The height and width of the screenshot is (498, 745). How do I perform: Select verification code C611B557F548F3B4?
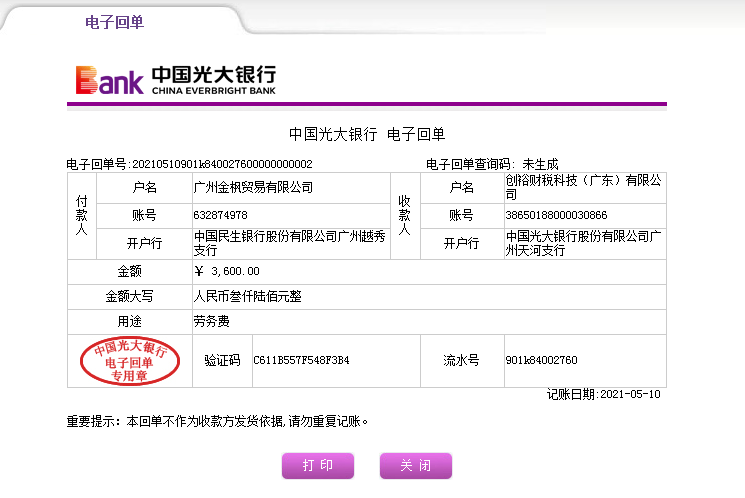pos(301,360)
